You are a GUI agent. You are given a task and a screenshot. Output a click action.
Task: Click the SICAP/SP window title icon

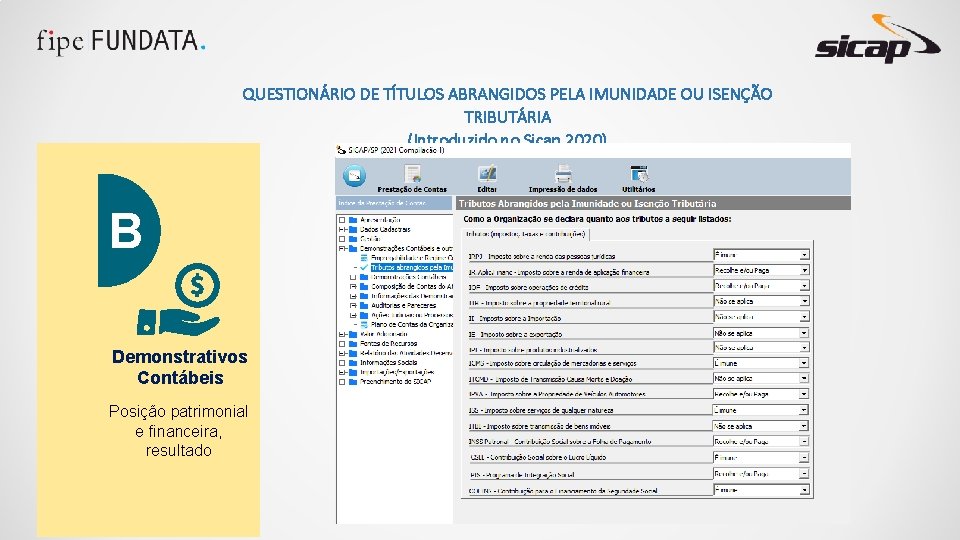click(x=341, y=149)
